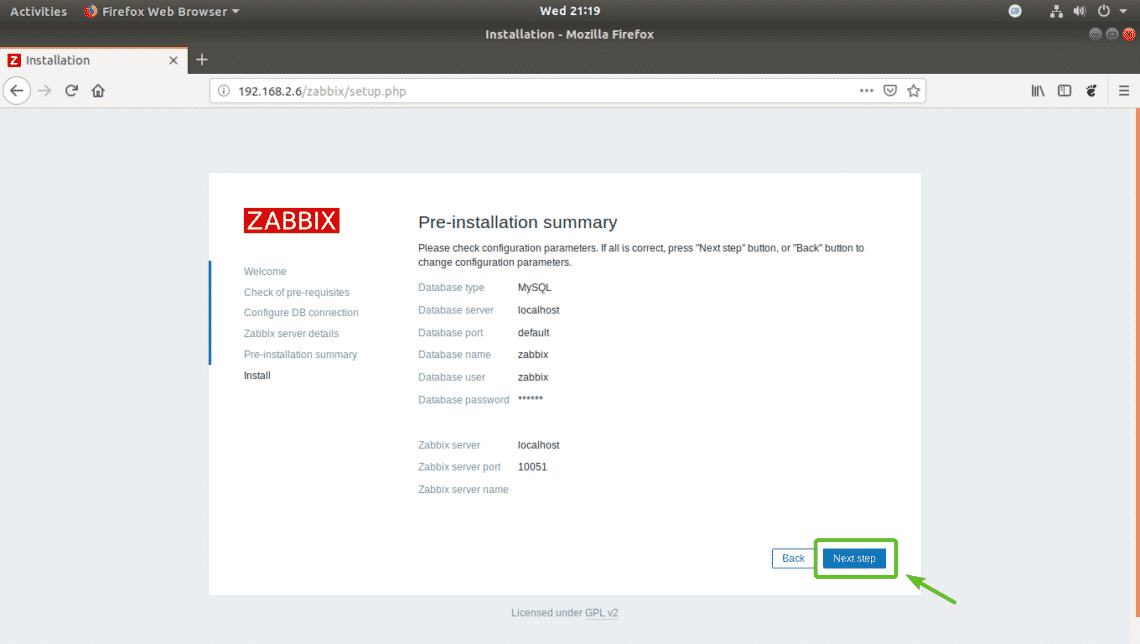
Task: Open page actions three-dots menu
Action: pos(866,91)
